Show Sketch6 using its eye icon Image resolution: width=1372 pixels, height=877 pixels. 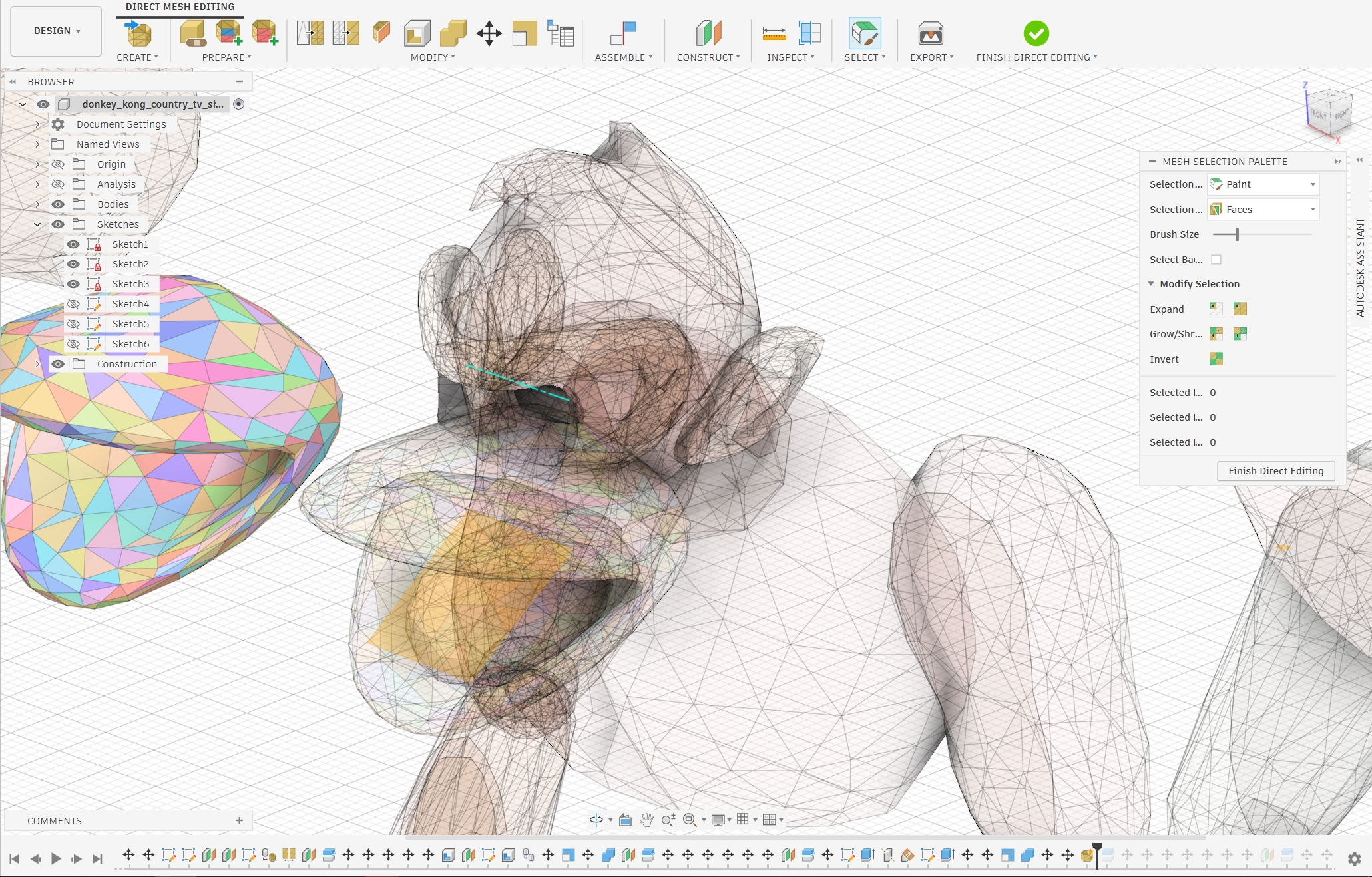tap(73, 344)
